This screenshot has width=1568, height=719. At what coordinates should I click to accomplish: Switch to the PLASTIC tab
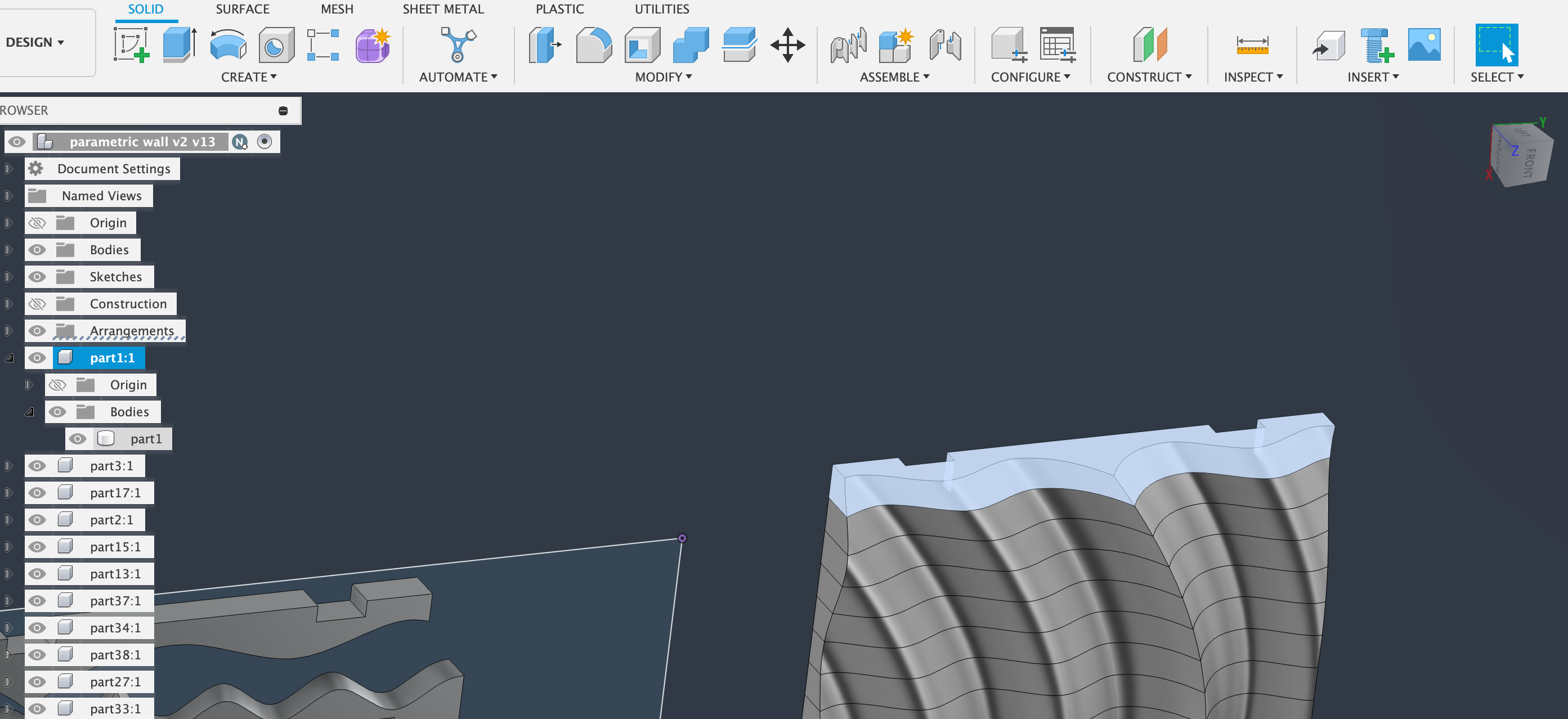tap(559, 9)
